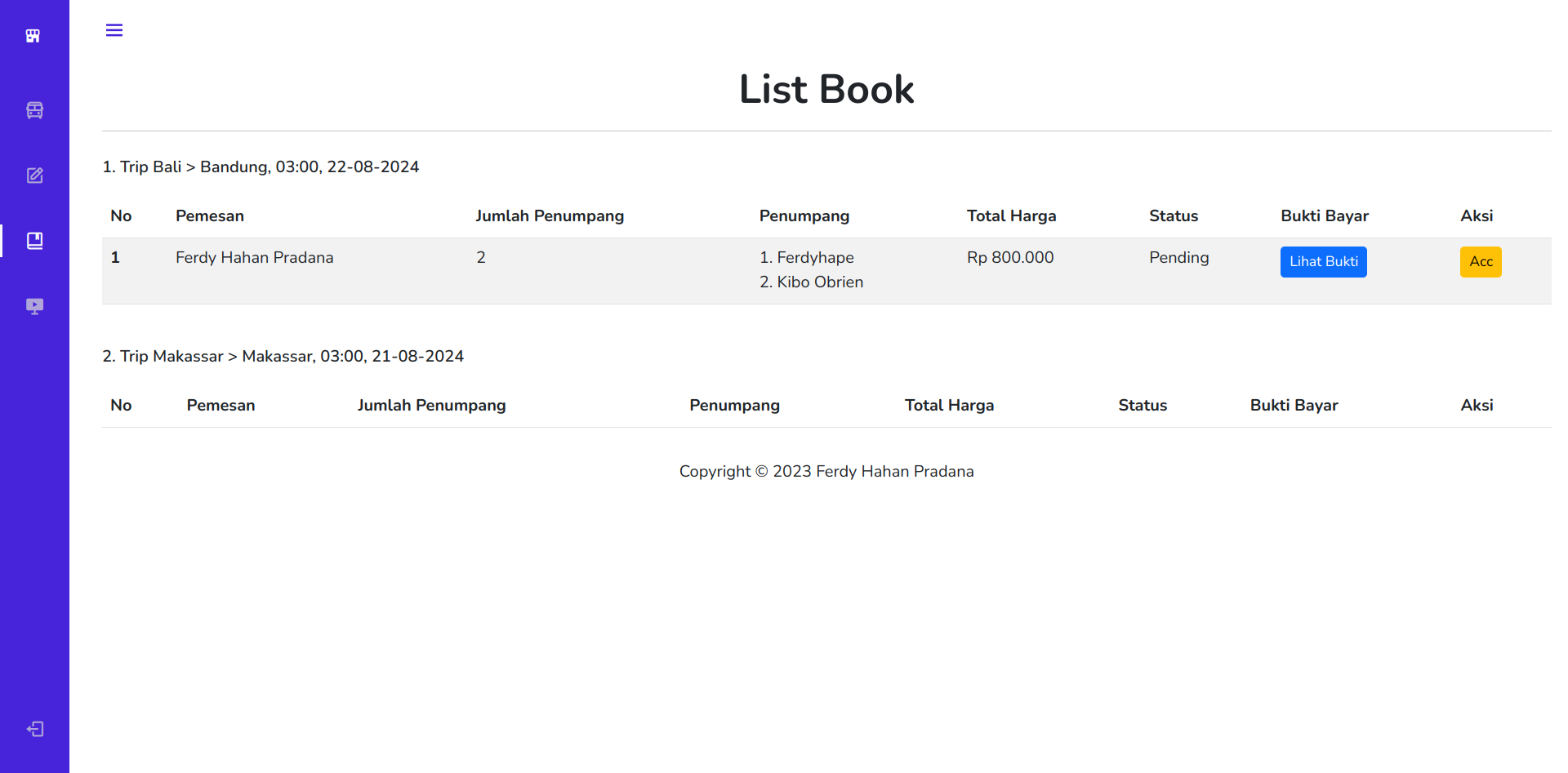The height and width of the screenshot is (773, 1568).
Task: Open the bus trips sidebar icon
Action: 34,110
